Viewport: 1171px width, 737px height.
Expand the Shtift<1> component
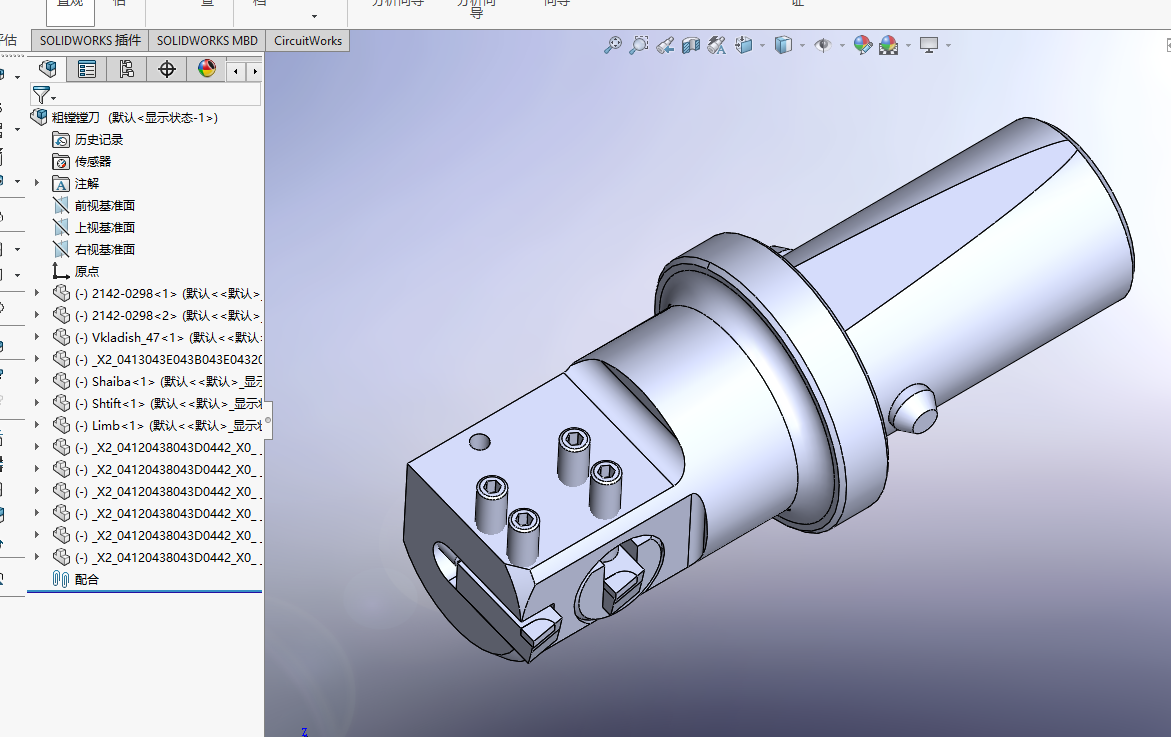[37, 402]
